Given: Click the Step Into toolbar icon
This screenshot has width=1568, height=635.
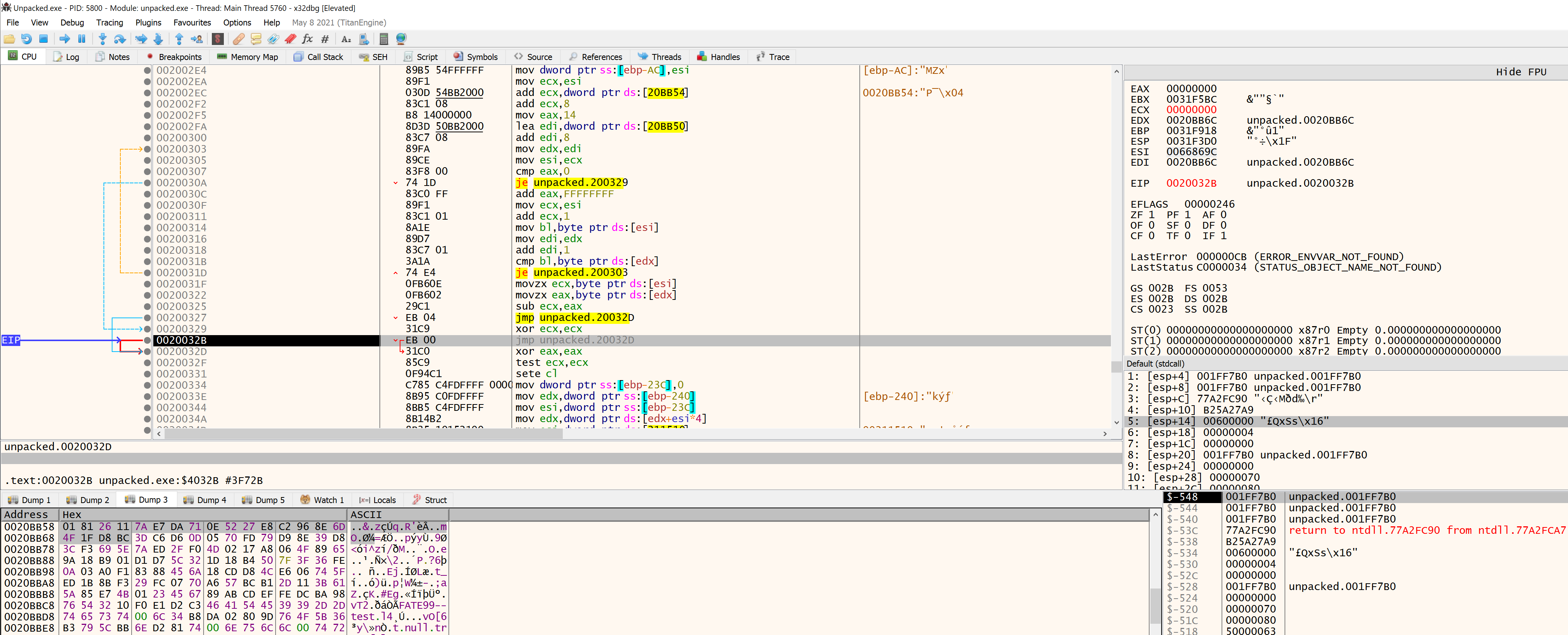Looking at the screenshot, I should [x=102, y=39].
